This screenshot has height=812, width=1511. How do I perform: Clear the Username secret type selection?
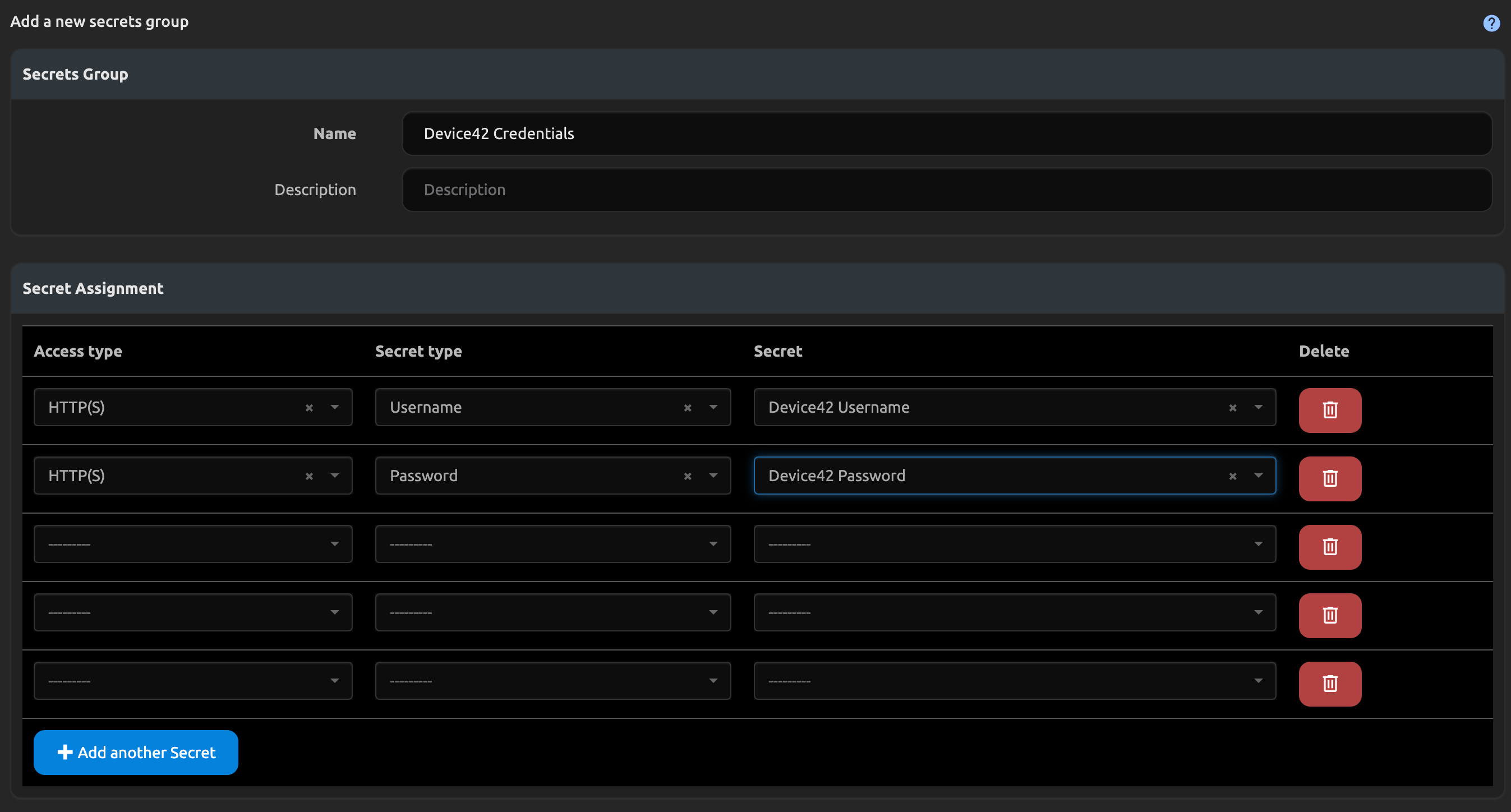688,408
